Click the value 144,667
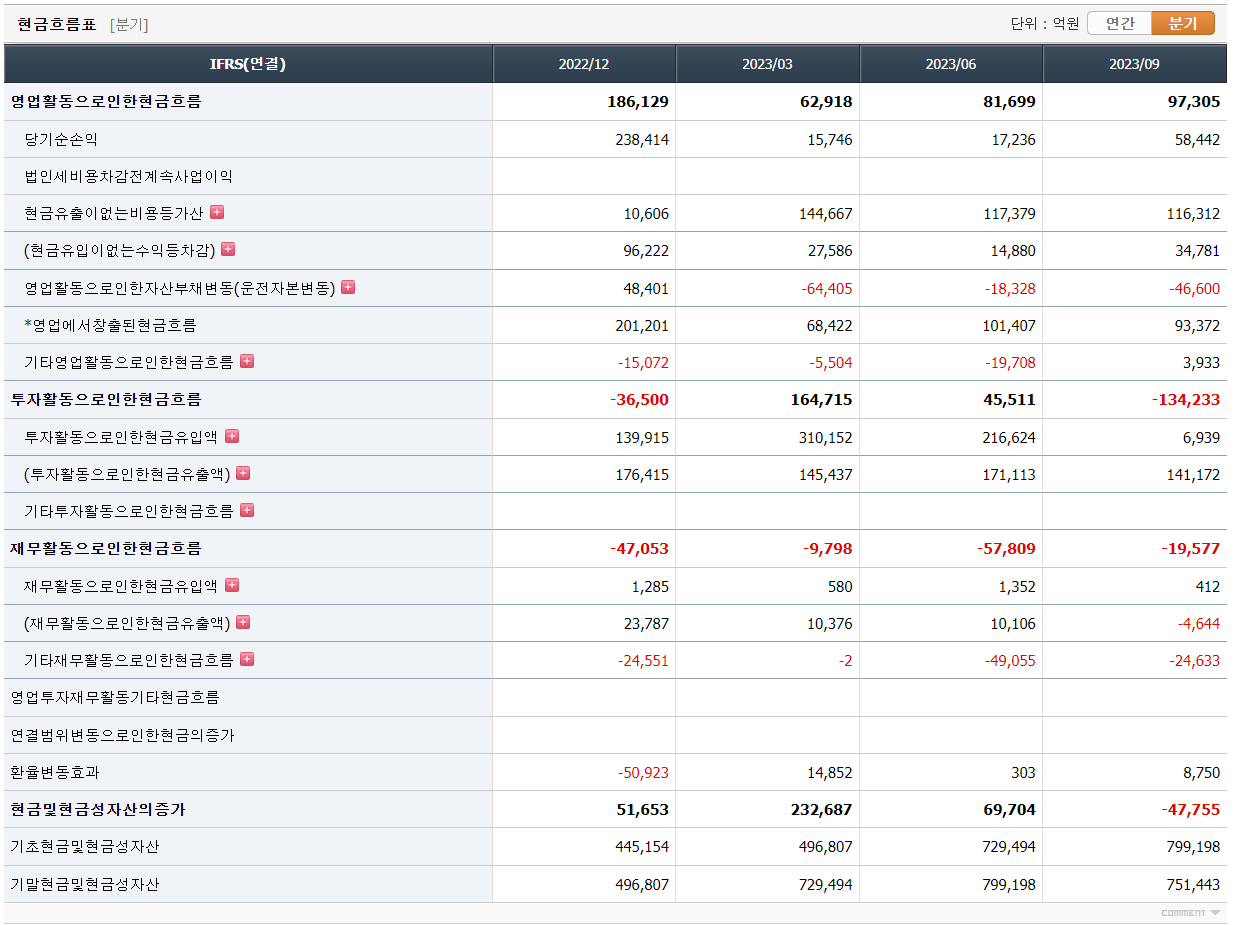 click(825, 213)
